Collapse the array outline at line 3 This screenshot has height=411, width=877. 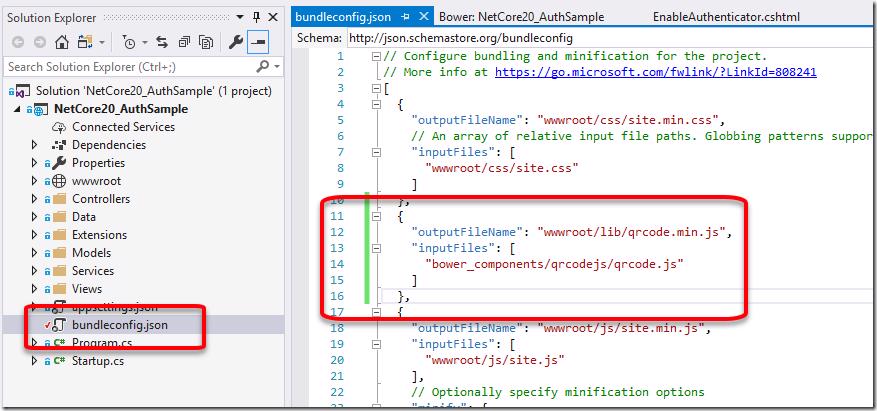pyautogui.click(x=376, y=88)
